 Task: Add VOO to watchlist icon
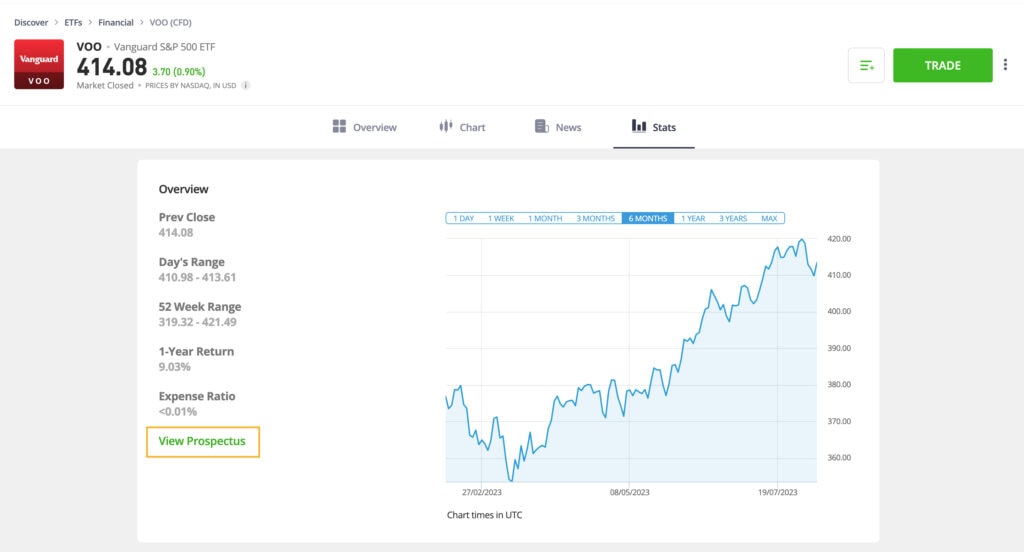pos(866,65)
